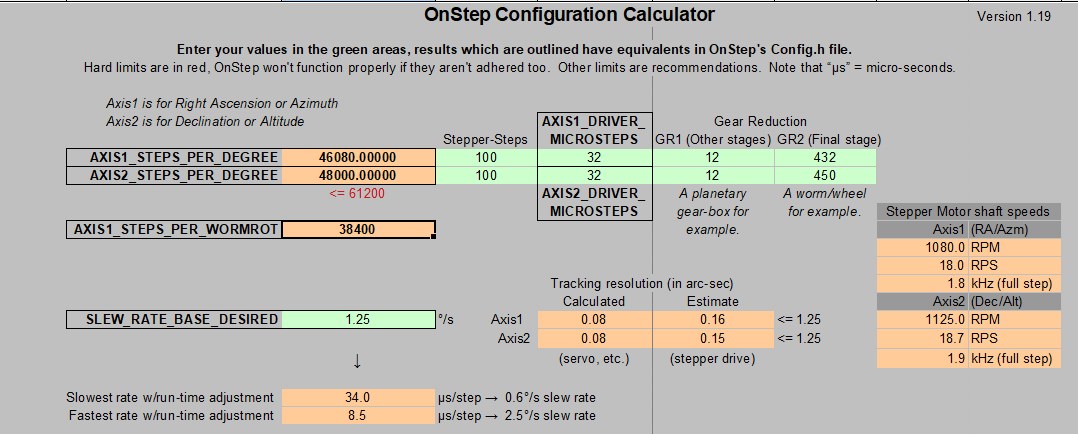Click the "GR1 (Other stages)" column heading
1078x434 pixels.
click(713, 140)
